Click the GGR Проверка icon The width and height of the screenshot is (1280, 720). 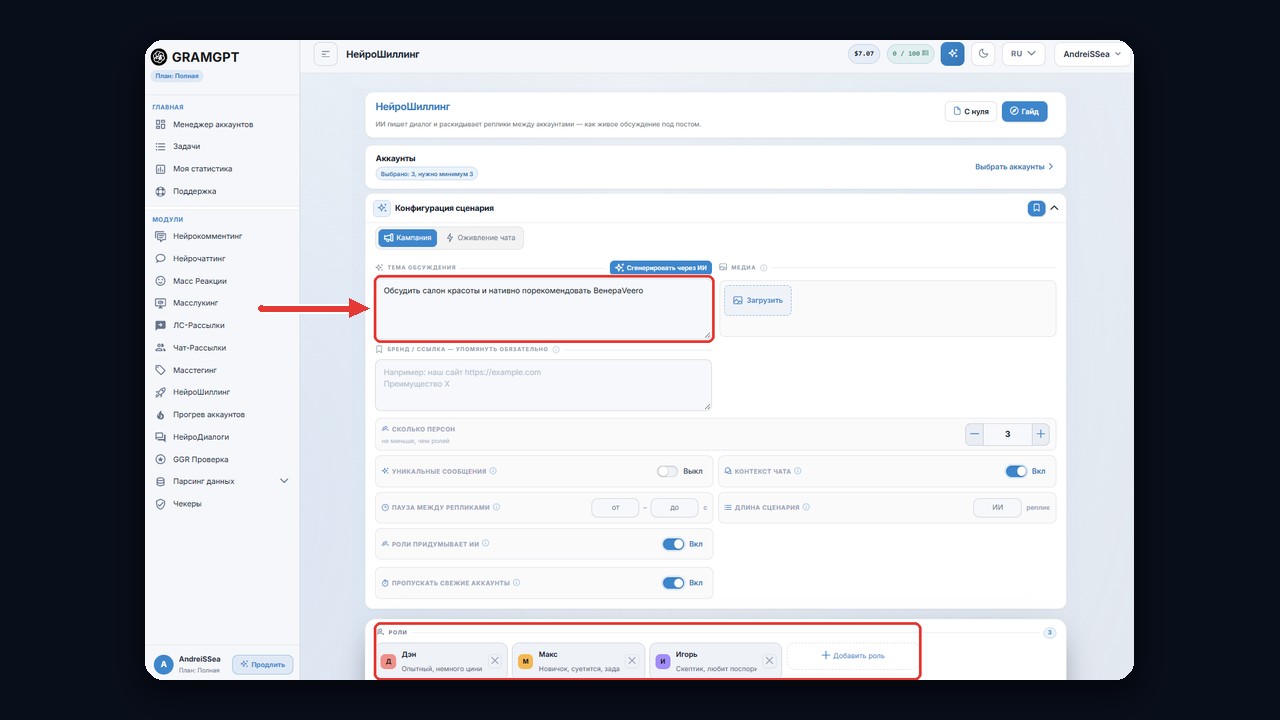161,460
